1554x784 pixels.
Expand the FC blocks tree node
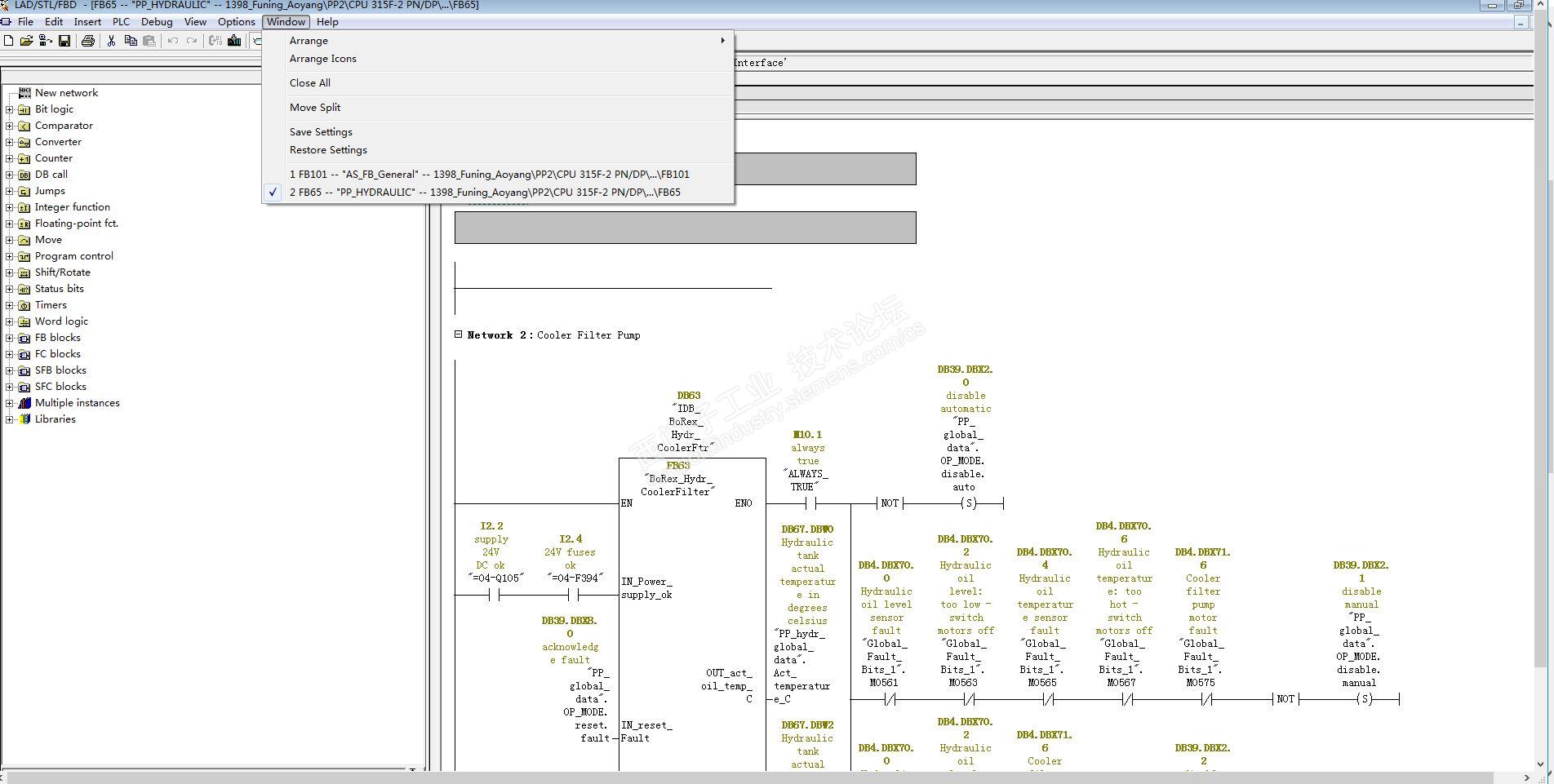pos(9,354)
